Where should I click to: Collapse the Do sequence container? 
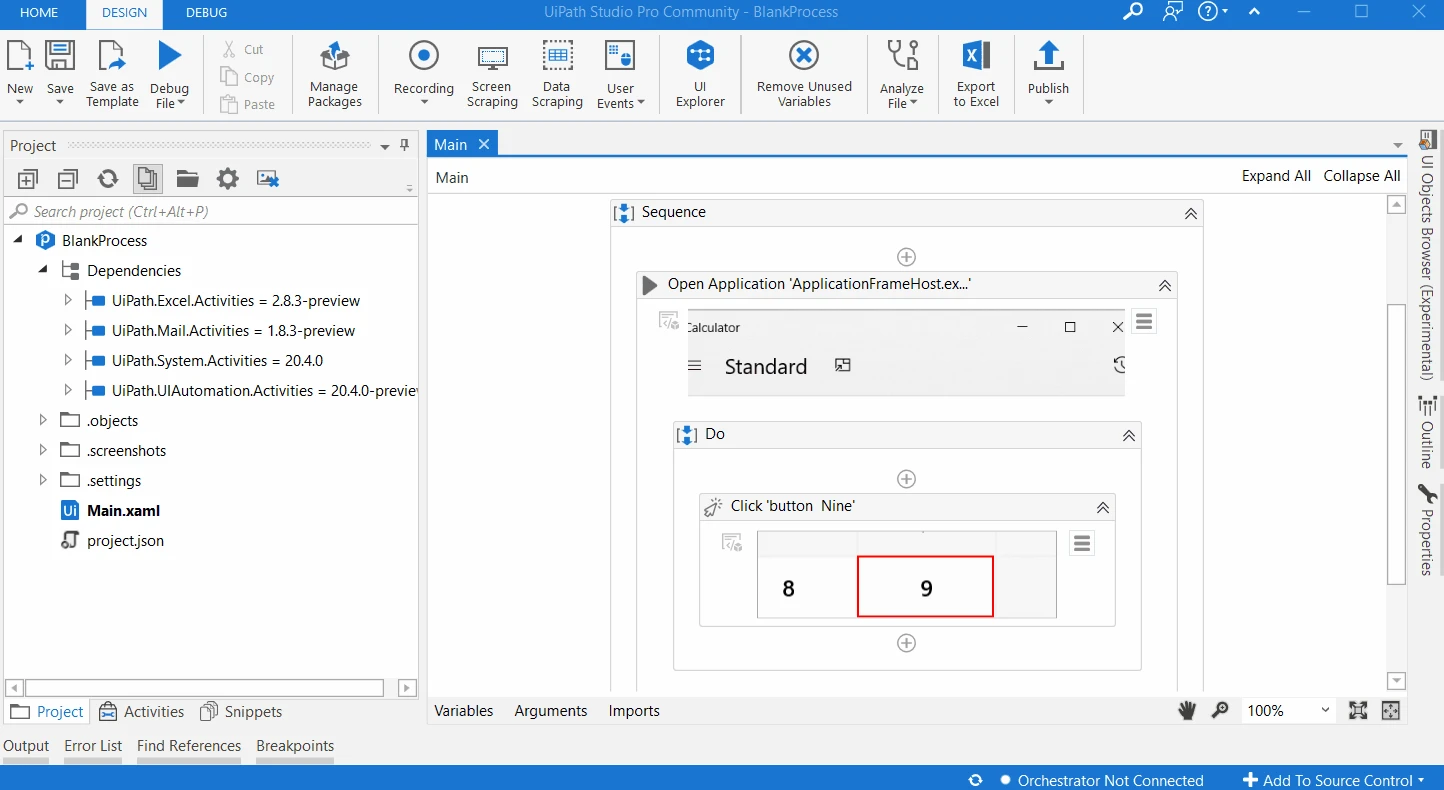(x=1129, y=435)
